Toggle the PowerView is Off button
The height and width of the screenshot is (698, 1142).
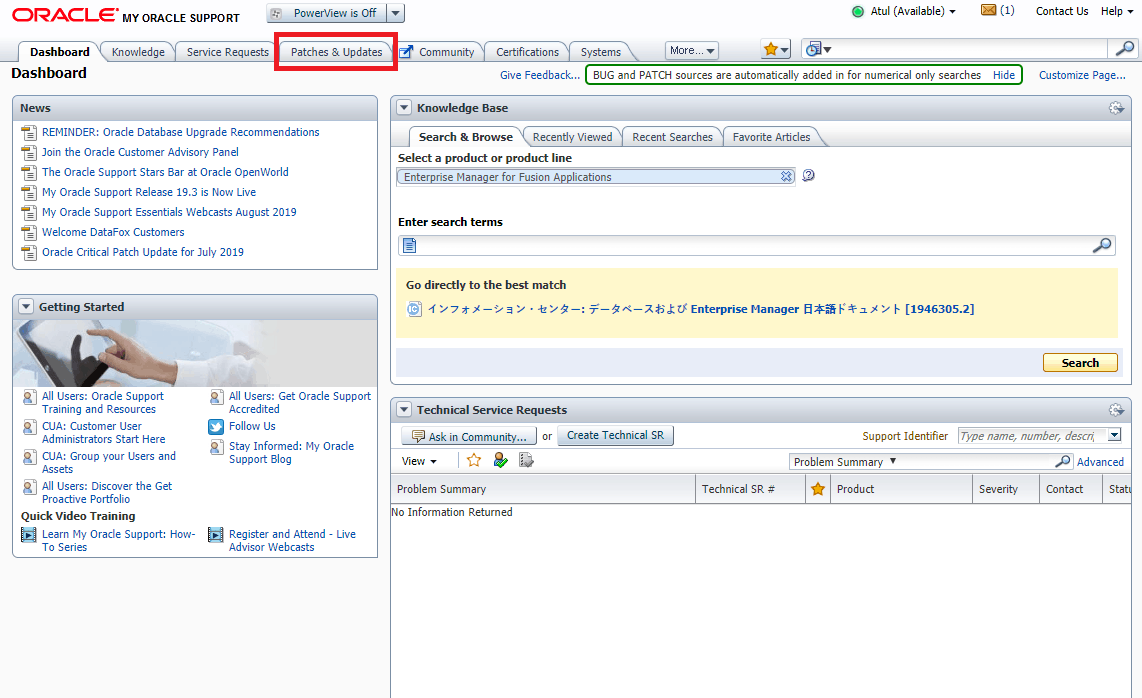(x=327, y=13)
